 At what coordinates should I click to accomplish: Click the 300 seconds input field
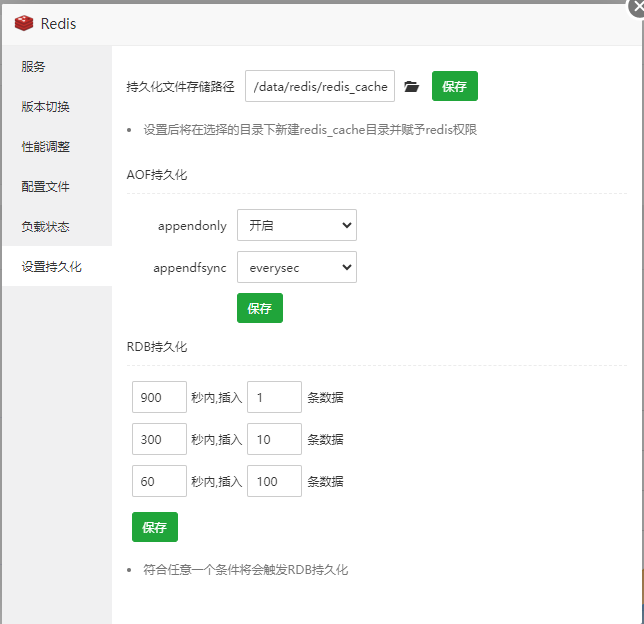point(159,439)
